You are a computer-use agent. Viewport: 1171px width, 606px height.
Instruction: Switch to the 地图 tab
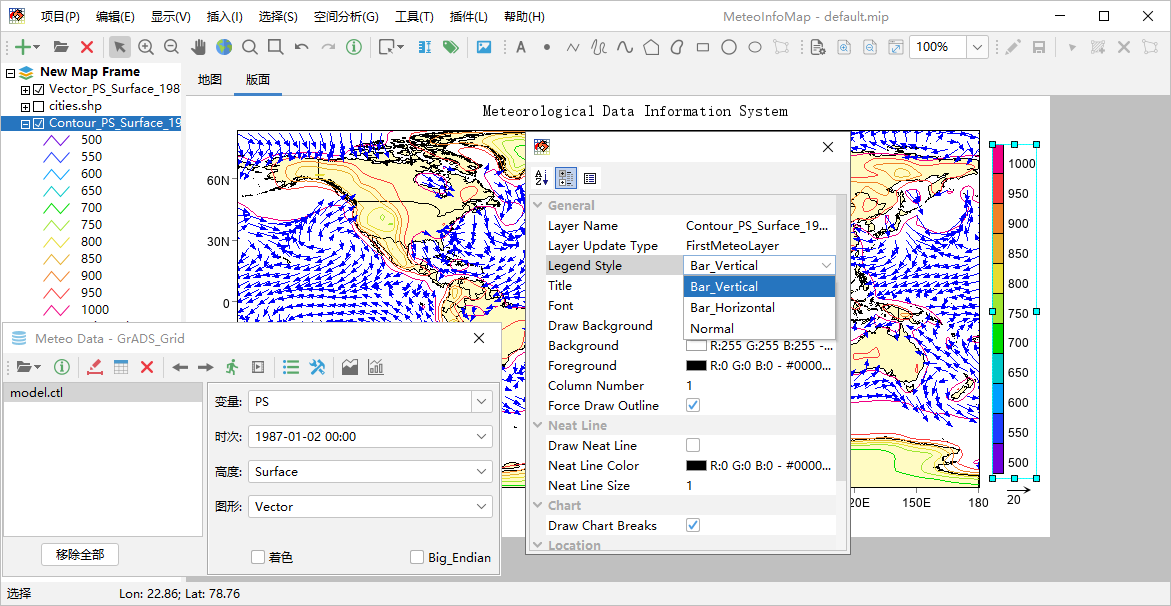(x=210, y=80)
